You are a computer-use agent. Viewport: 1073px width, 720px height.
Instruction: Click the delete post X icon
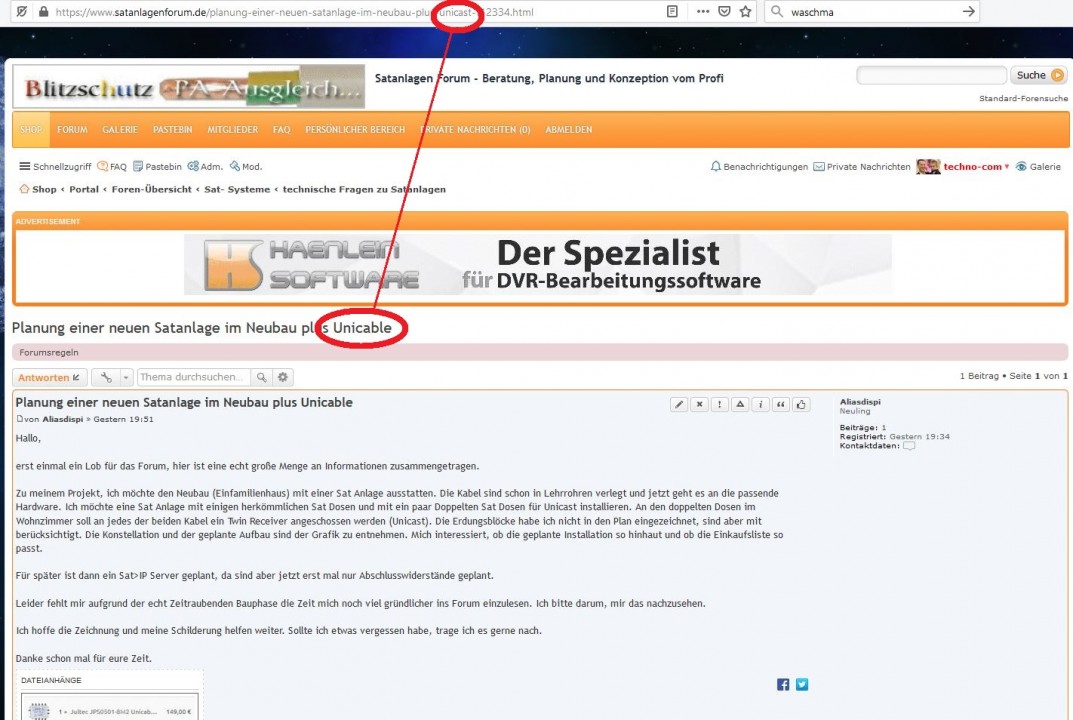(700, 404)
